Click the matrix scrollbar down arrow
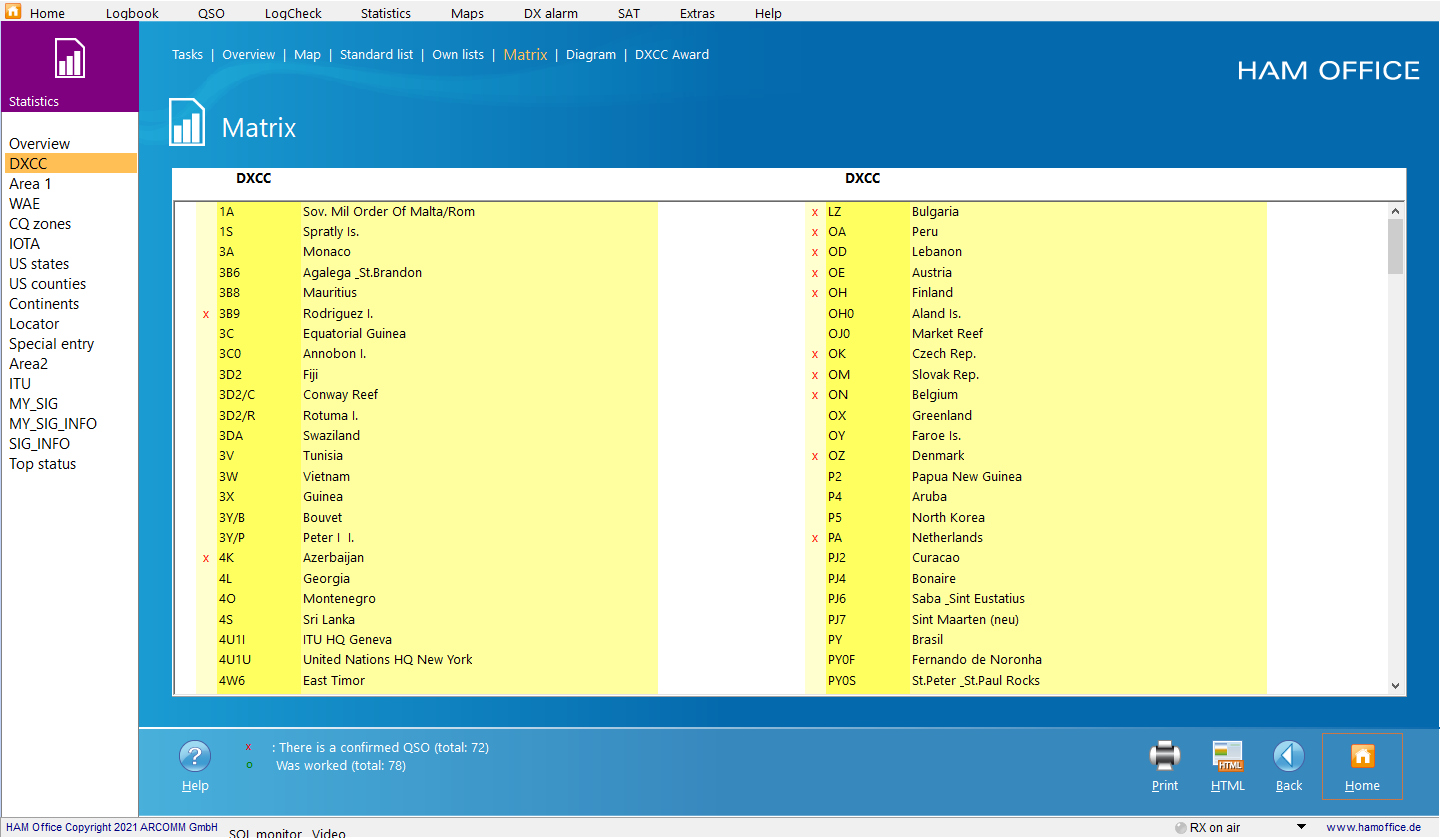The height and width of the screenshot is (838, 1440). click(x=1396, y=685)
